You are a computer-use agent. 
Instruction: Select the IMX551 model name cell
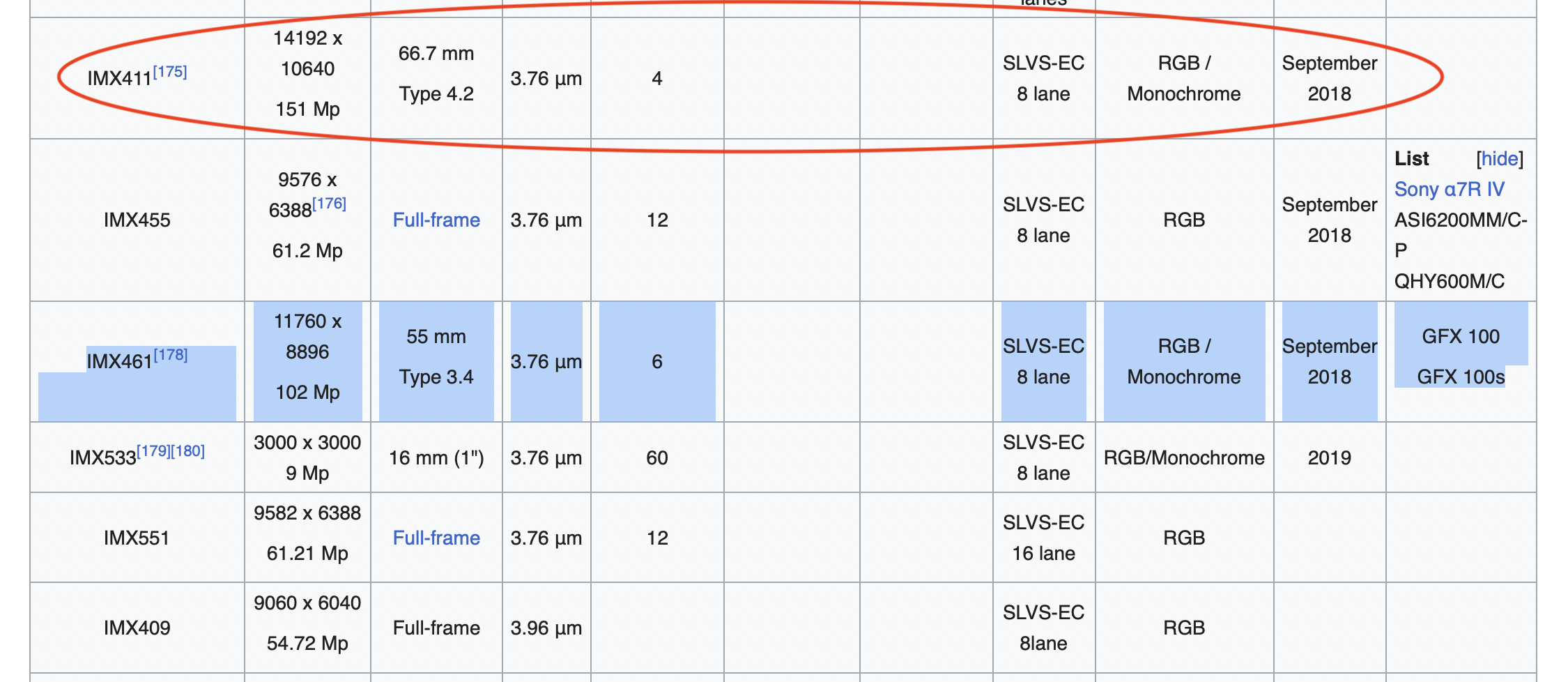[x=137, y=538]
